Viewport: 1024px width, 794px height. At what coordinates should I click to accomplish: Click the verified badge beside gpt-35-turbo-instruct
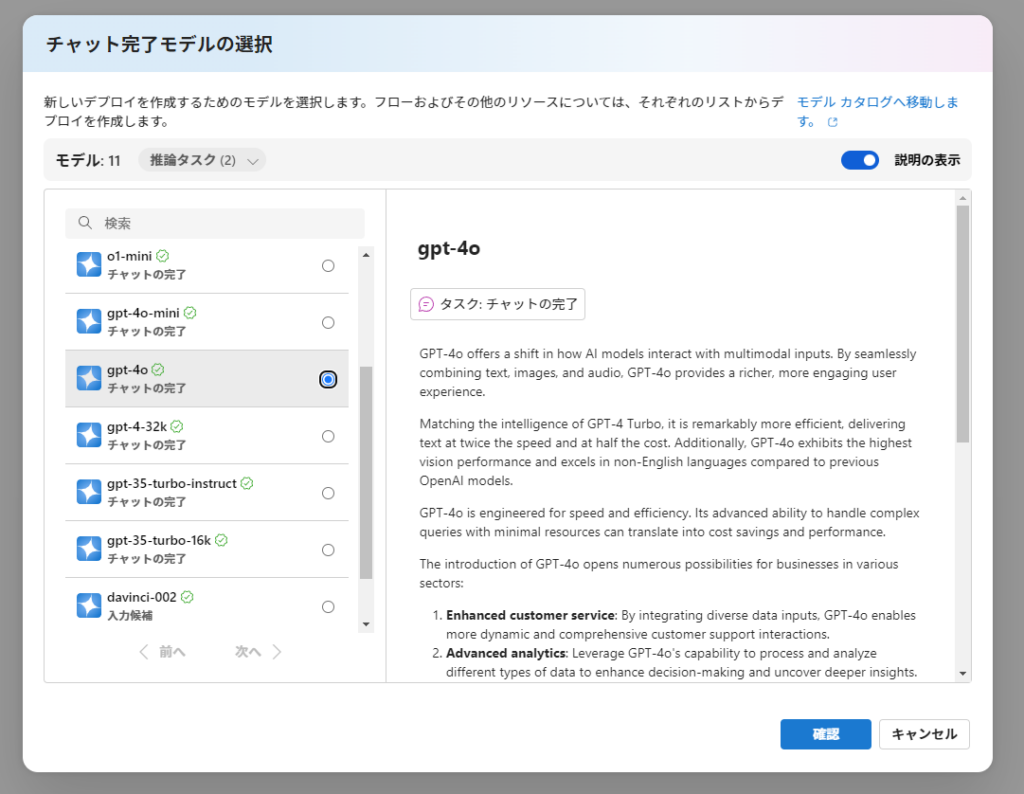[x=247, y=483]
